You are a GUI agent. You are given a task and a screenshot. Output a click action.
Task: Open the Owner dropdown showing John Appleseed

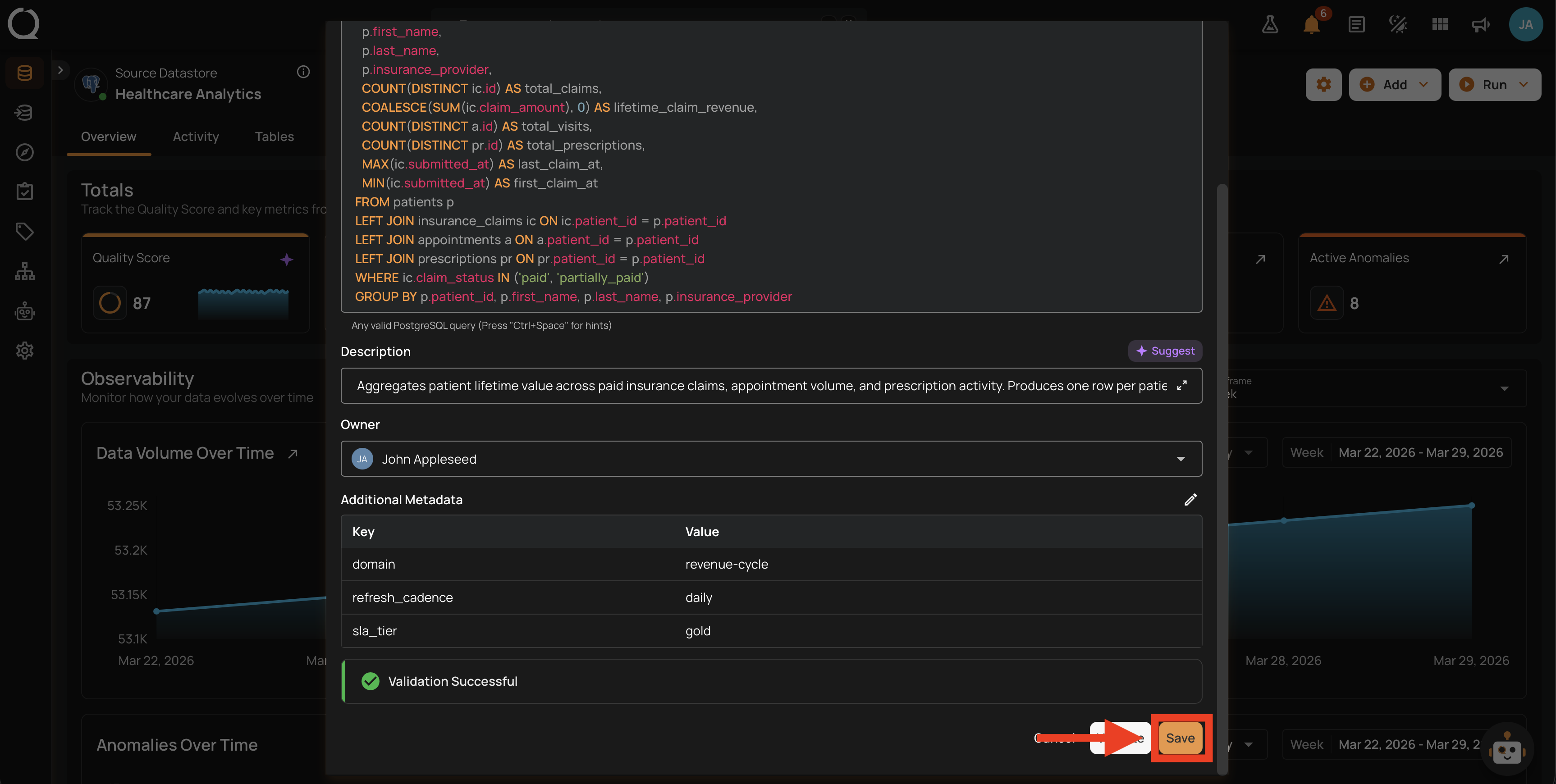[771, 459]
